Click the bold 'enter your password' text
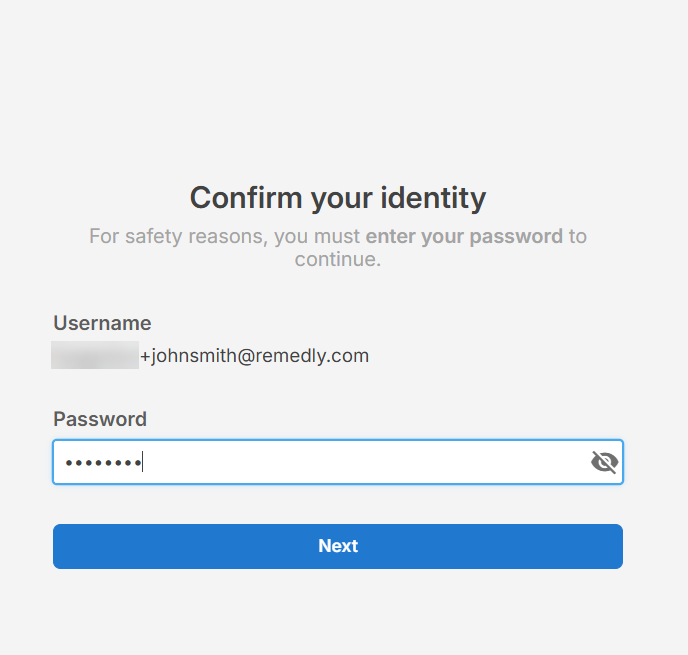 pos(464,236)
